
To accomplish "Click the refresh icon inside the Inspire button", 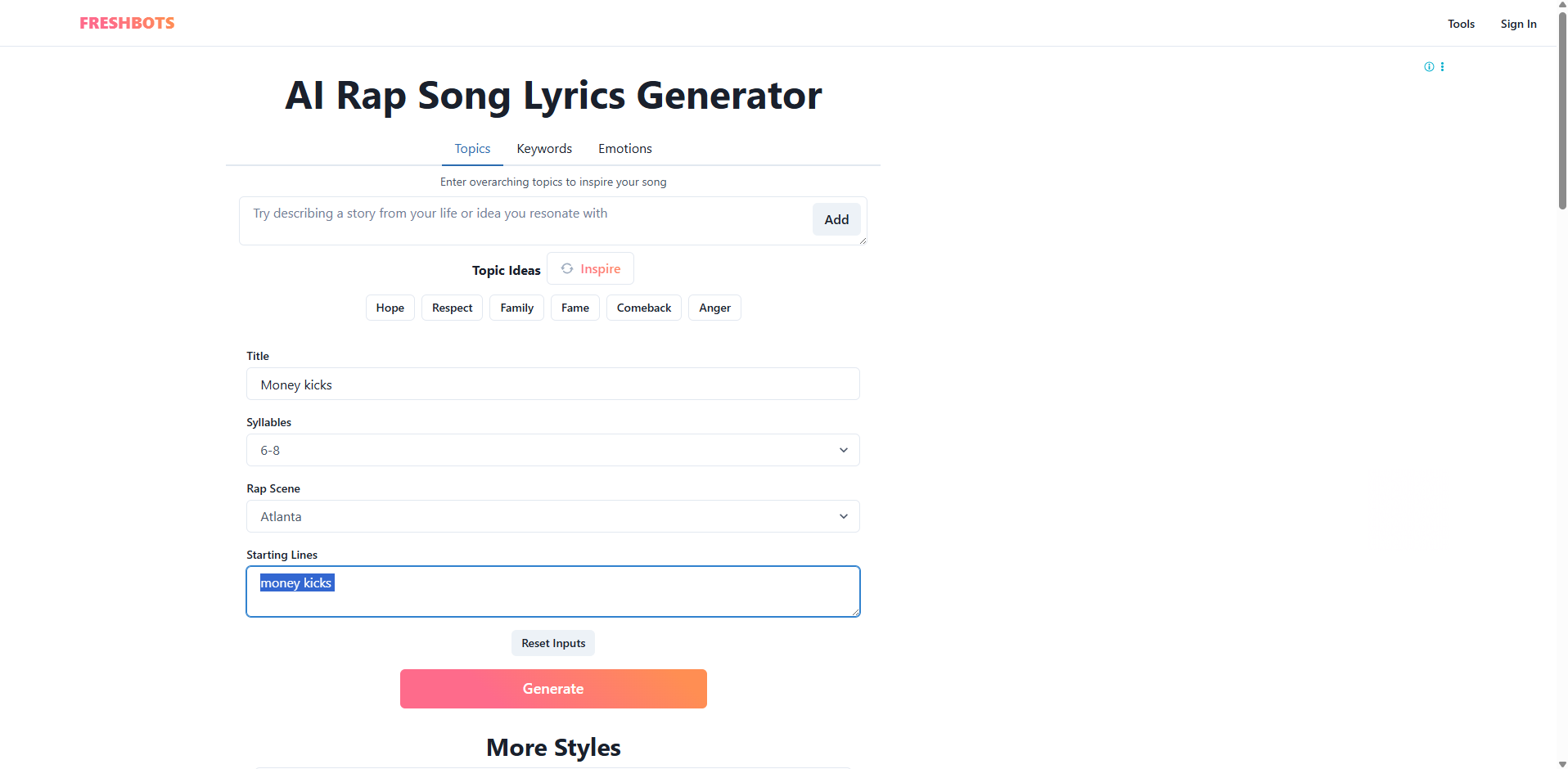I will pyautogui.click(x=566, y=268).
